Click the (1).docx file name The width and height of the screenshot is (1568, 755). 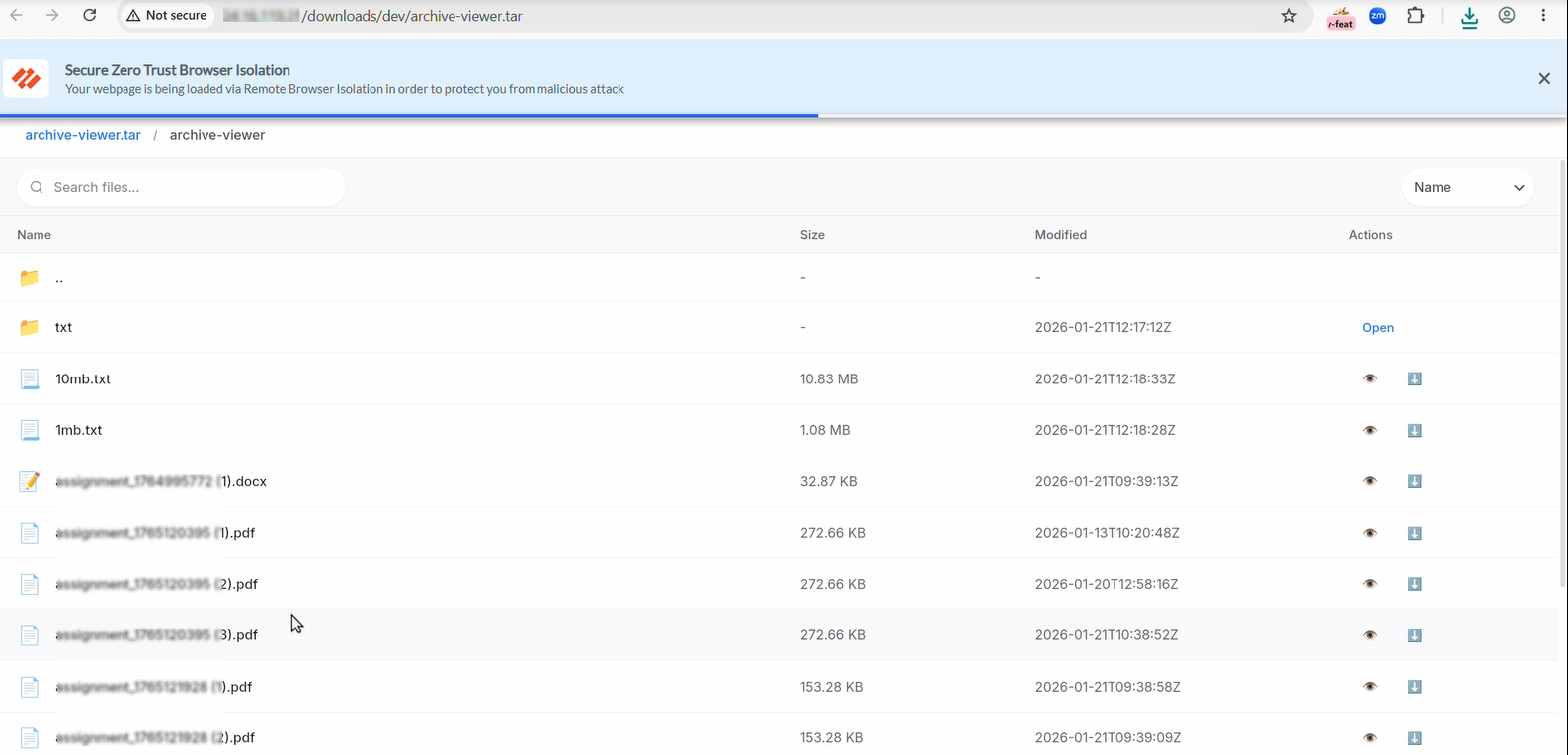pyautogui.click(x=161, y=481)
